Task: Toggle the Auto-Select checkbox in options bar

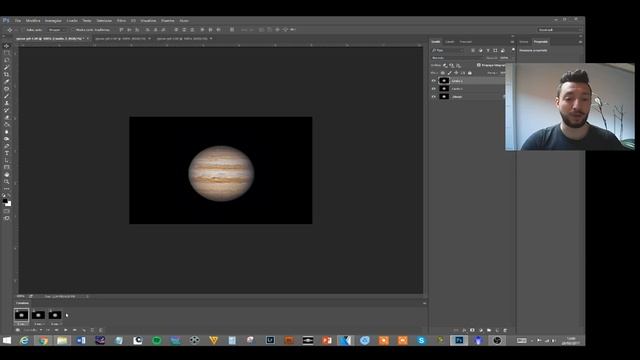Action: [23, 30]
